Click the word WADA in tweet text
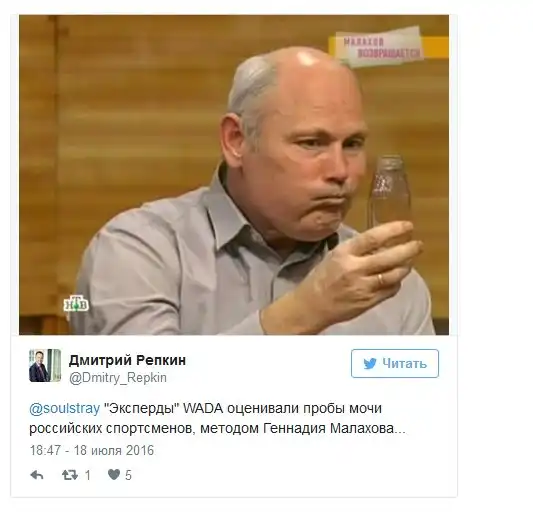533x512 pixels. pos(203,408)
